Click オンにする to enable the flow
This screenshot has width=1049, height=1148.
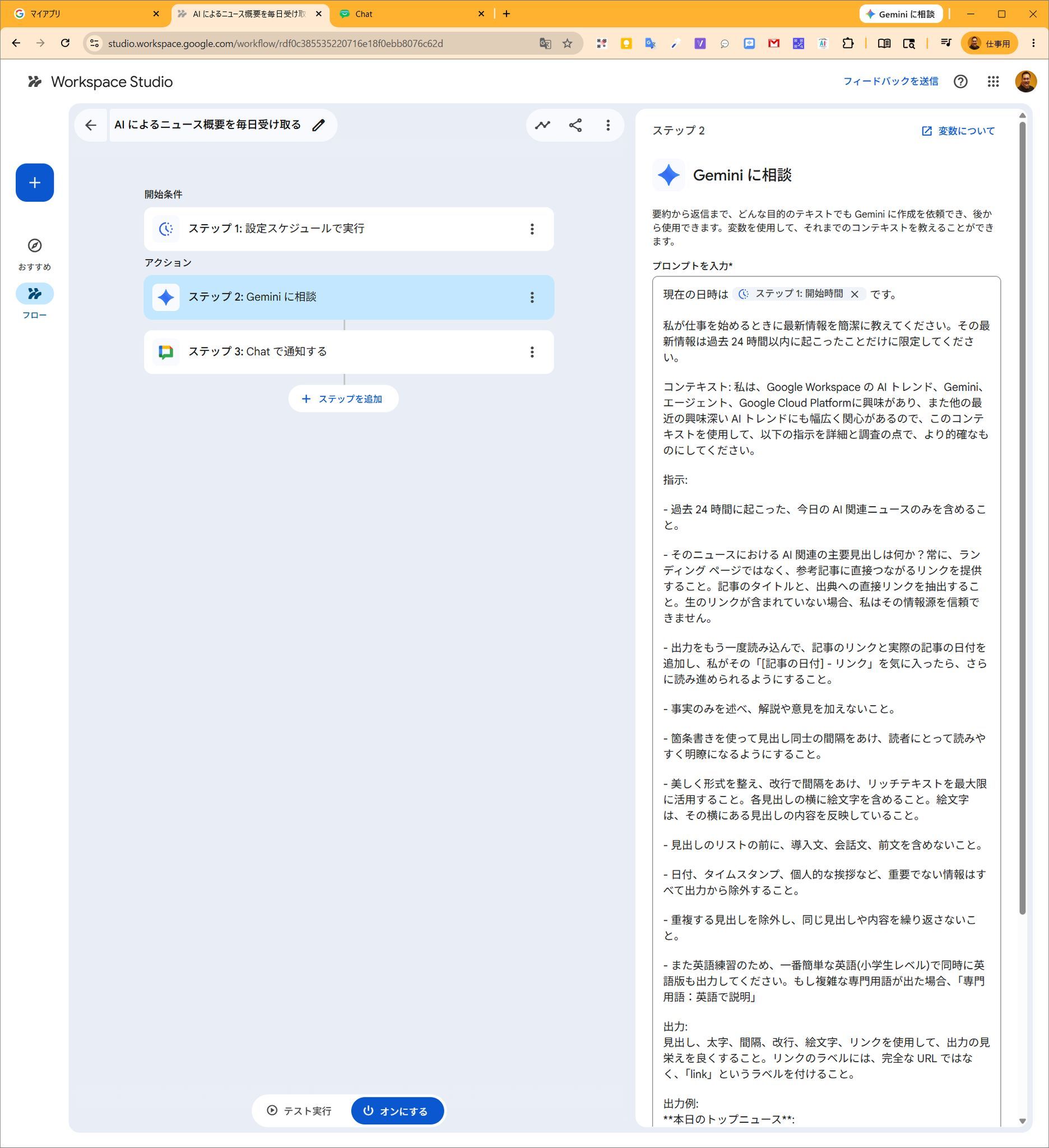tap(397, 1111)
